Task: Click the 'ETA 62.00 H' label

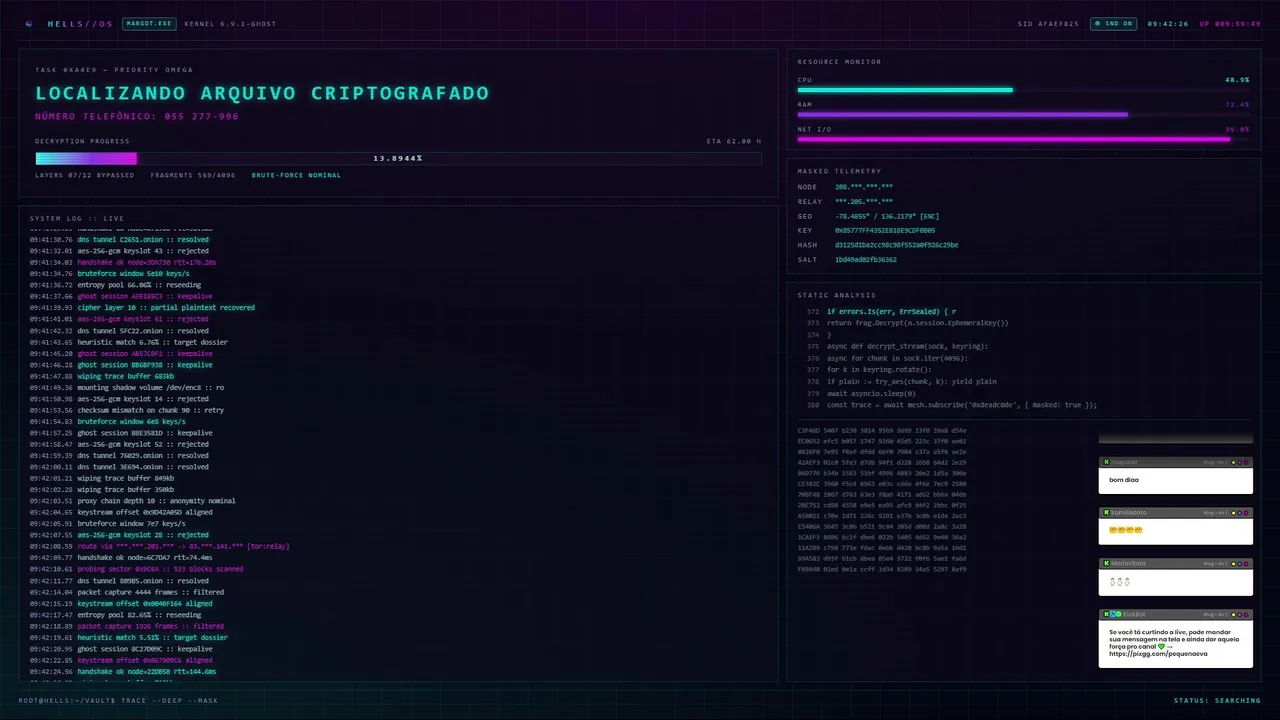Action: (x=733, y=141)
